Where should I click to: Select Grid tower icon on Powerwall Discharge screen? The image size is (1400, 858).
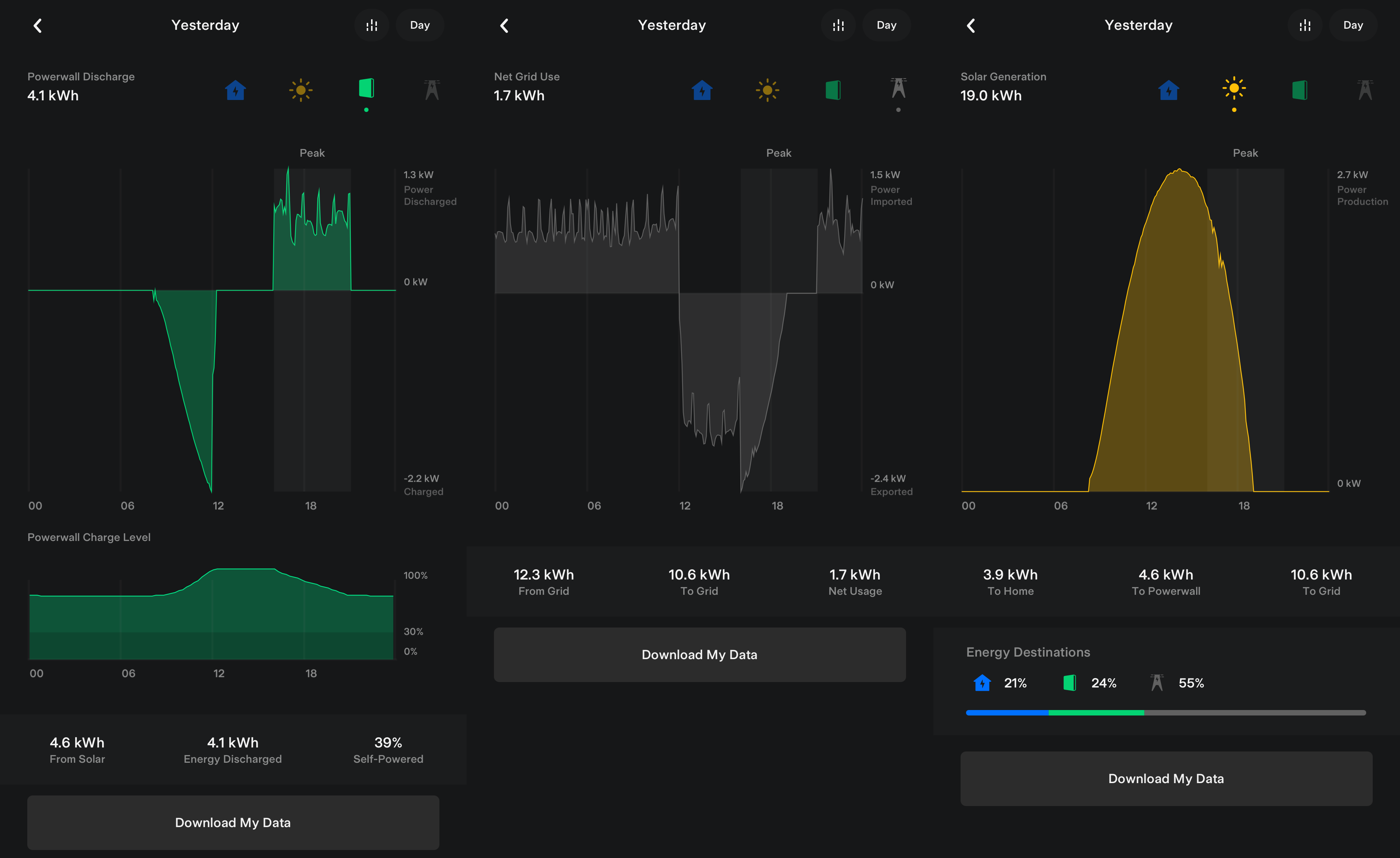tap(432, 90)
